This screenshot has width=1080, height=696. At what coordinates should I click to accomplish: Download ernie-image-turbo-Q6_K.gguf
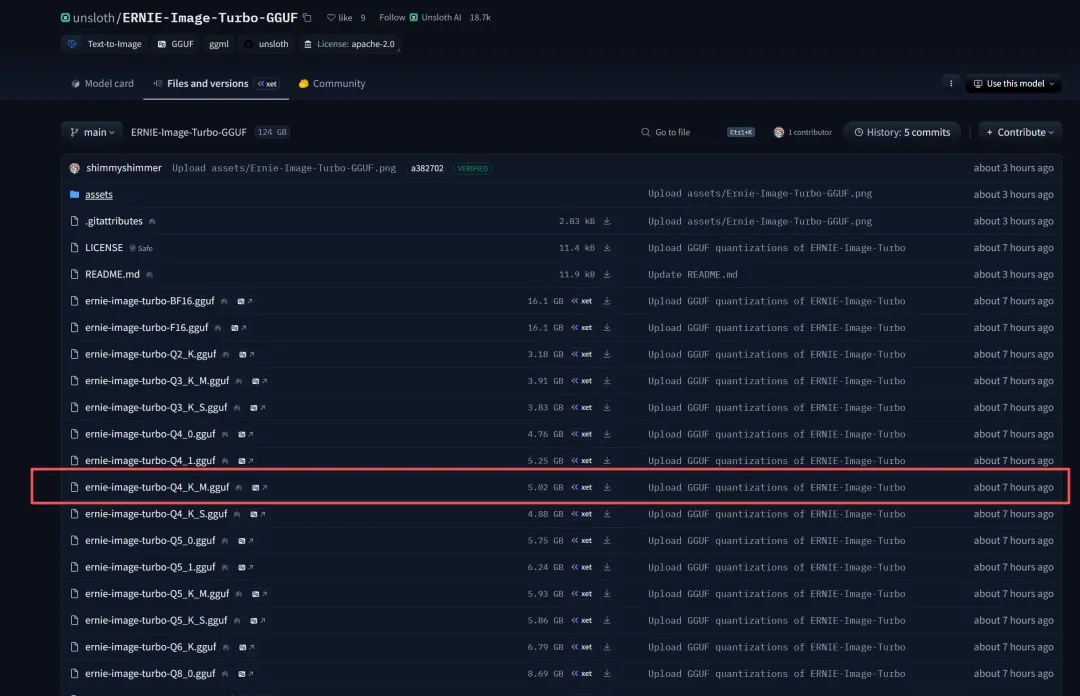[607, 647]
